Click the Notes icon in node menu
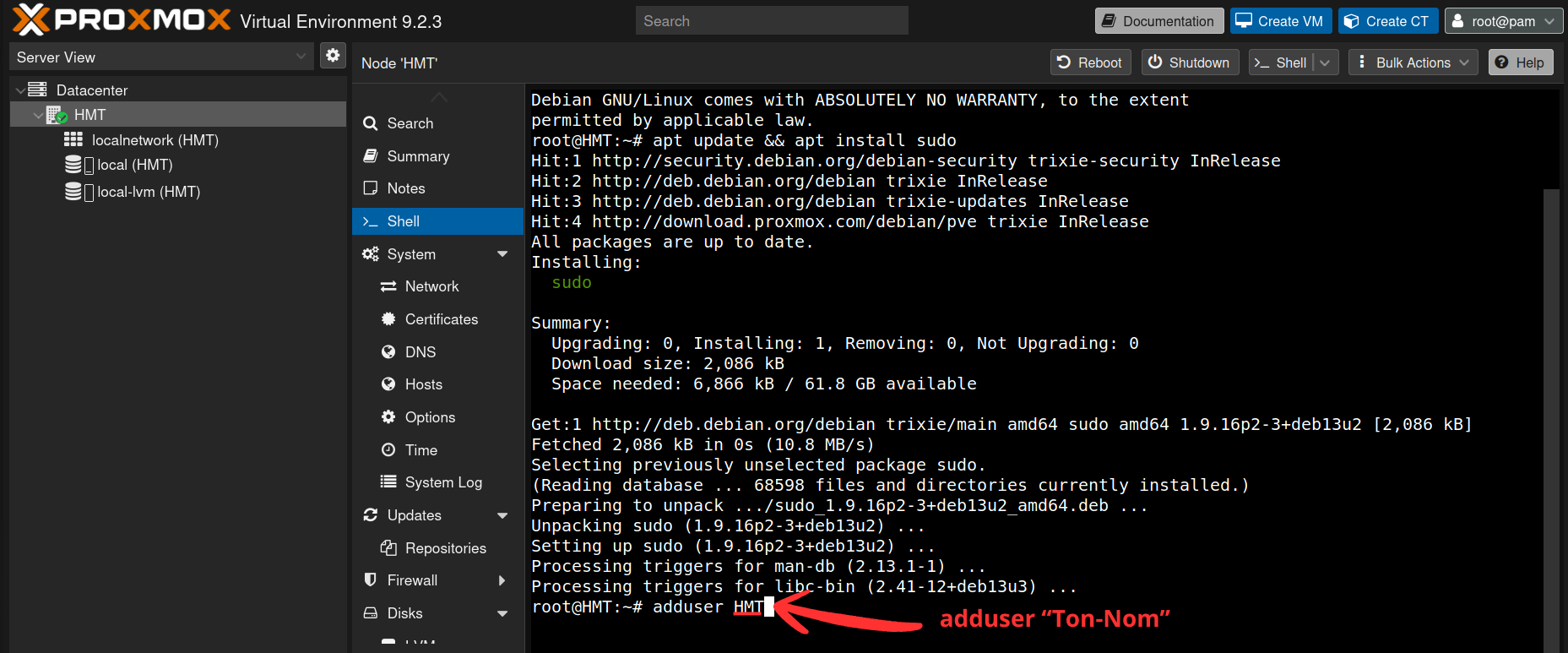1568x653 pixels. pyautogui.click(x=370, y=188)
